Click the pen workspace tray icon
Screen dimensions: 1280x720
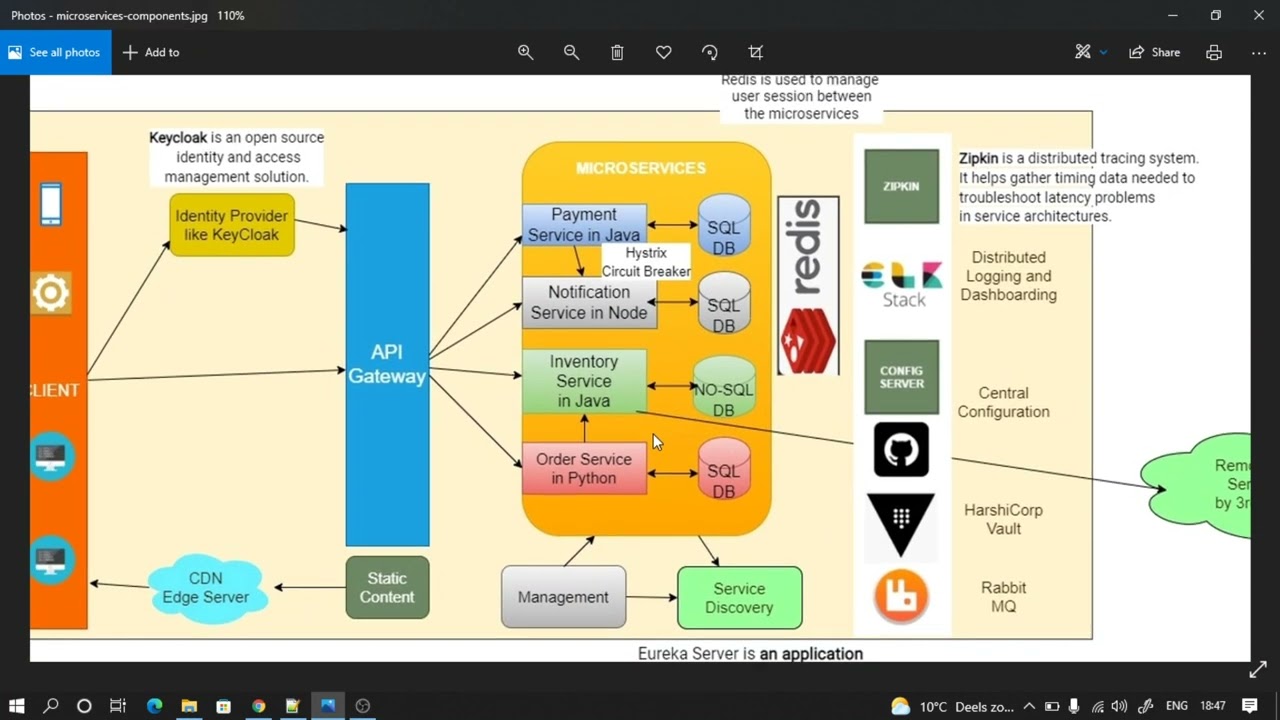pyautogui.click(x=1146, y=706)
